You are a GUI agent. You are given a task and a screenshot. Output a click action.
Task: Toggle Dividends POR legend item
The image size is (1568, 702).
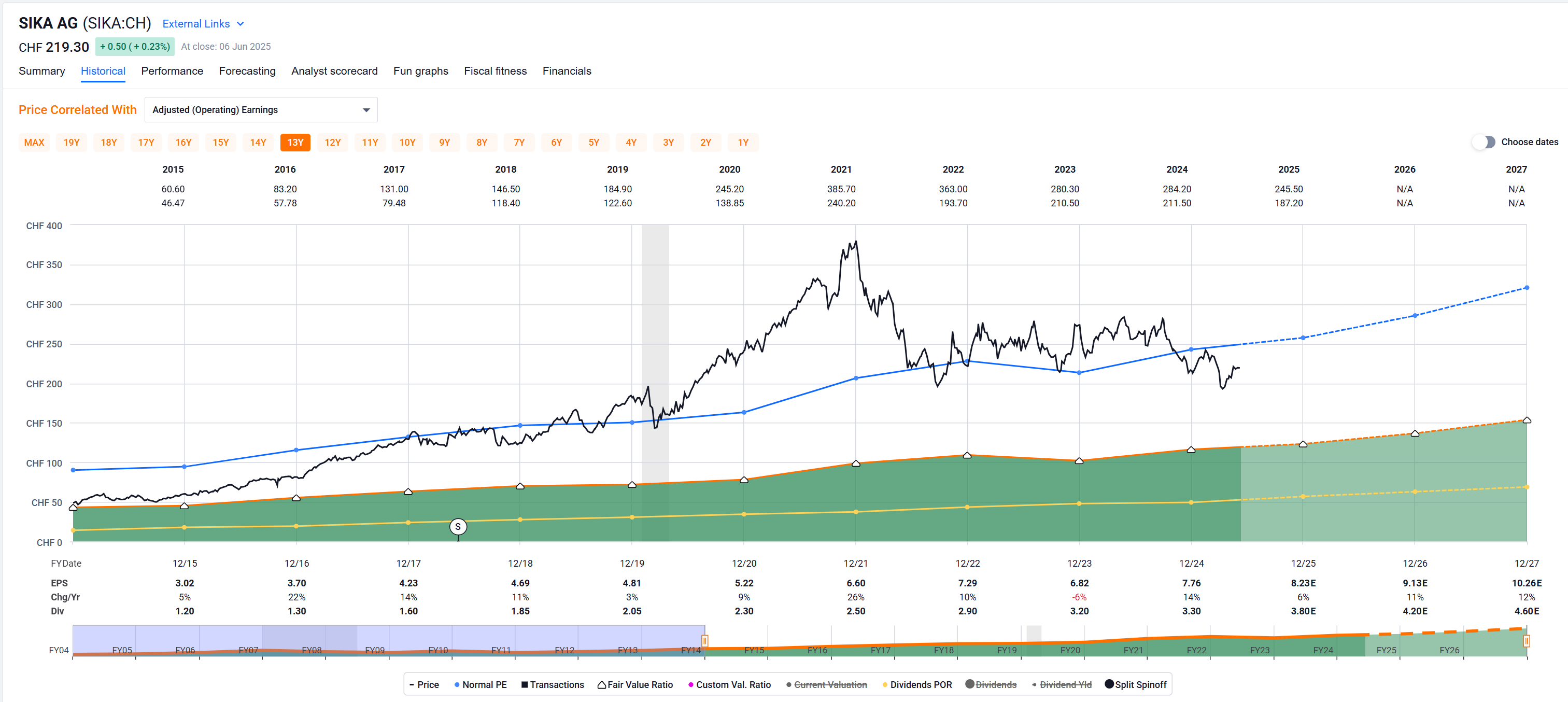coord(916,684)
